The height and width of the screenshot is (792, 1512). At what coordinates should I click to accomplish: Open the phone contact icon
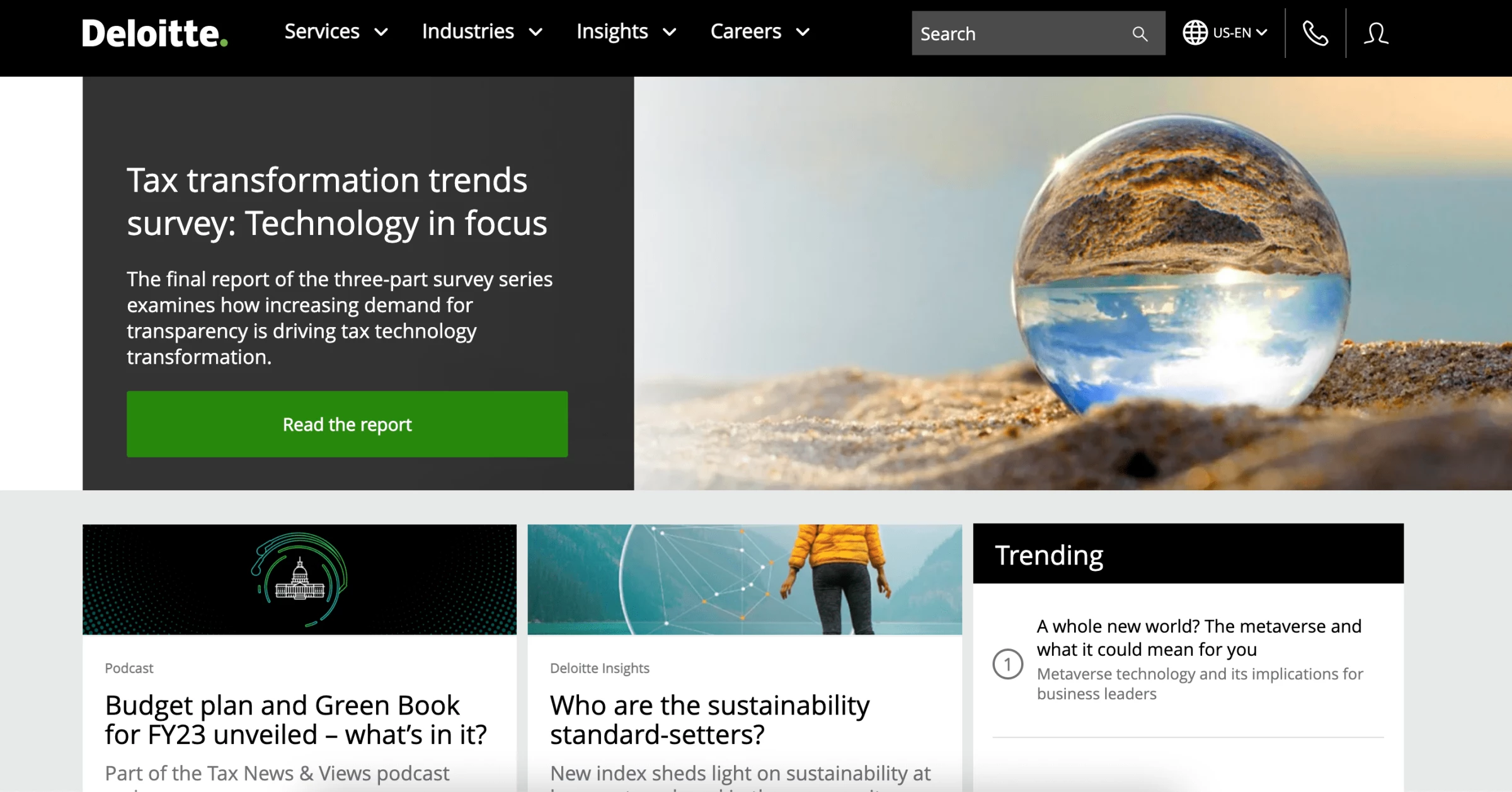point(1315,33)
